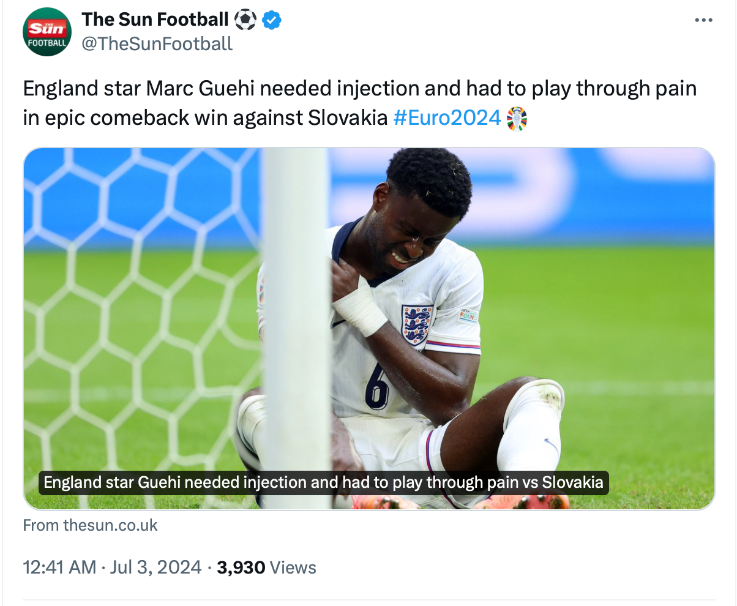Screen dimensions: 737x606
Task: Click the England crest on the shirt
Action: (416, 324)
